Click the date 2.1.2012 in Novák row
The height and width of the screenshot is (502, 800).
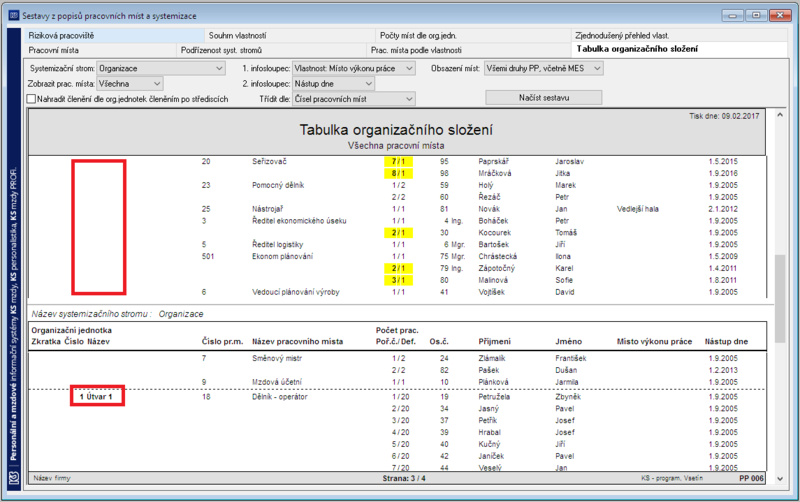(722, 209)
